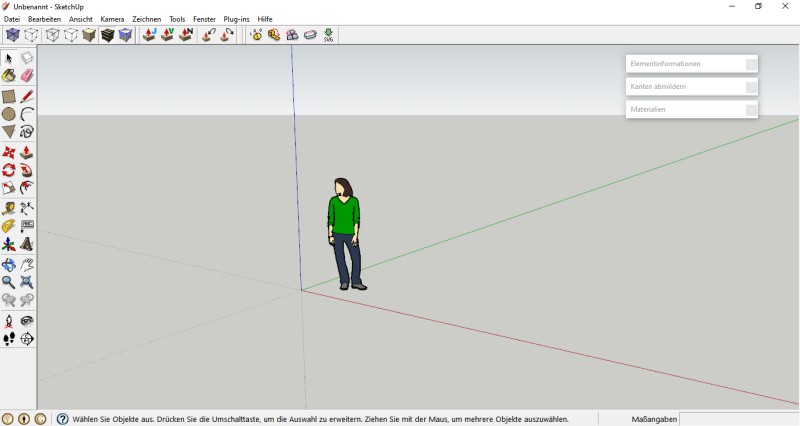
Task: Choose the Rotate tool
Action: coord(9,170)
